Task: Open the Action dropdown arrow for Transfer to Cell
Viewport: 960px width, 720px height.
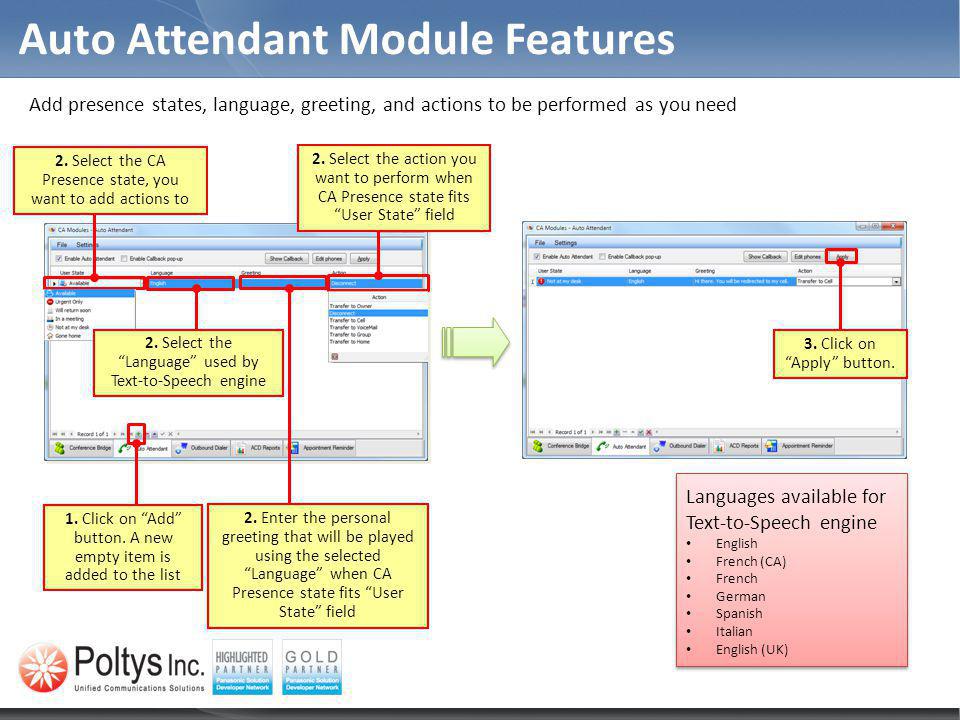Action: pyautogui.click(x=896, y=282)
